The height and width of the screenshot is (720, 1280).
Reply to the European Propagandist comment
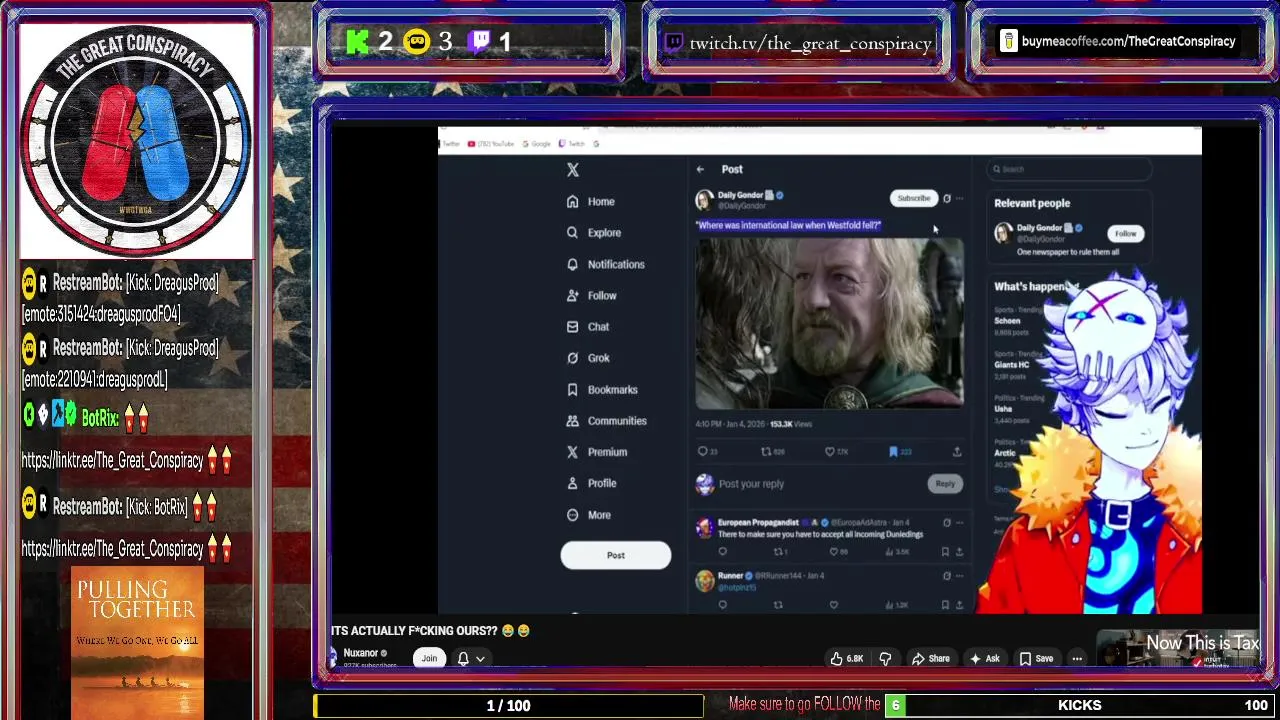coord(723,551)
